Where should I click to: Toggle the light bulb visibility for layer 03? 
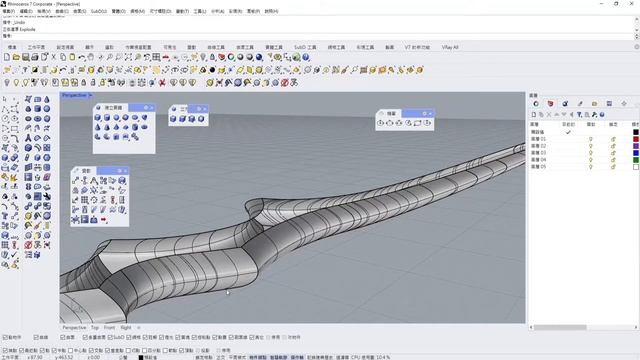(x=591, y=153)
